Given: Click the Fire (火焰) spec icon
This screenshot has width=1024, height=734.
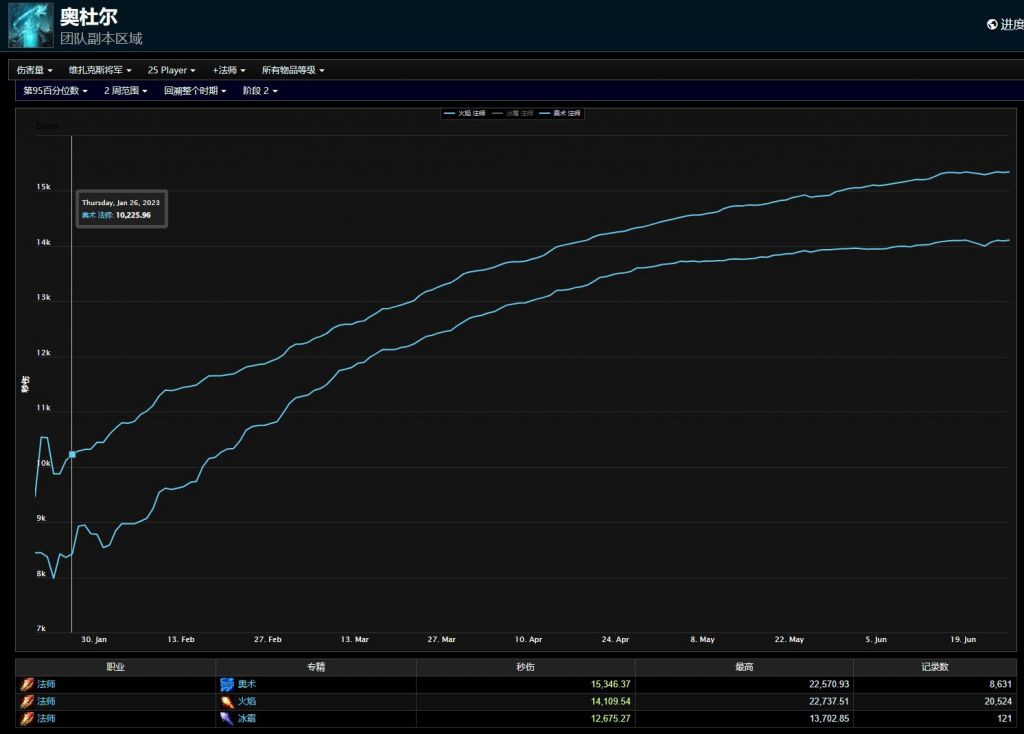Looking at the screenshot, I should point(227,701).
